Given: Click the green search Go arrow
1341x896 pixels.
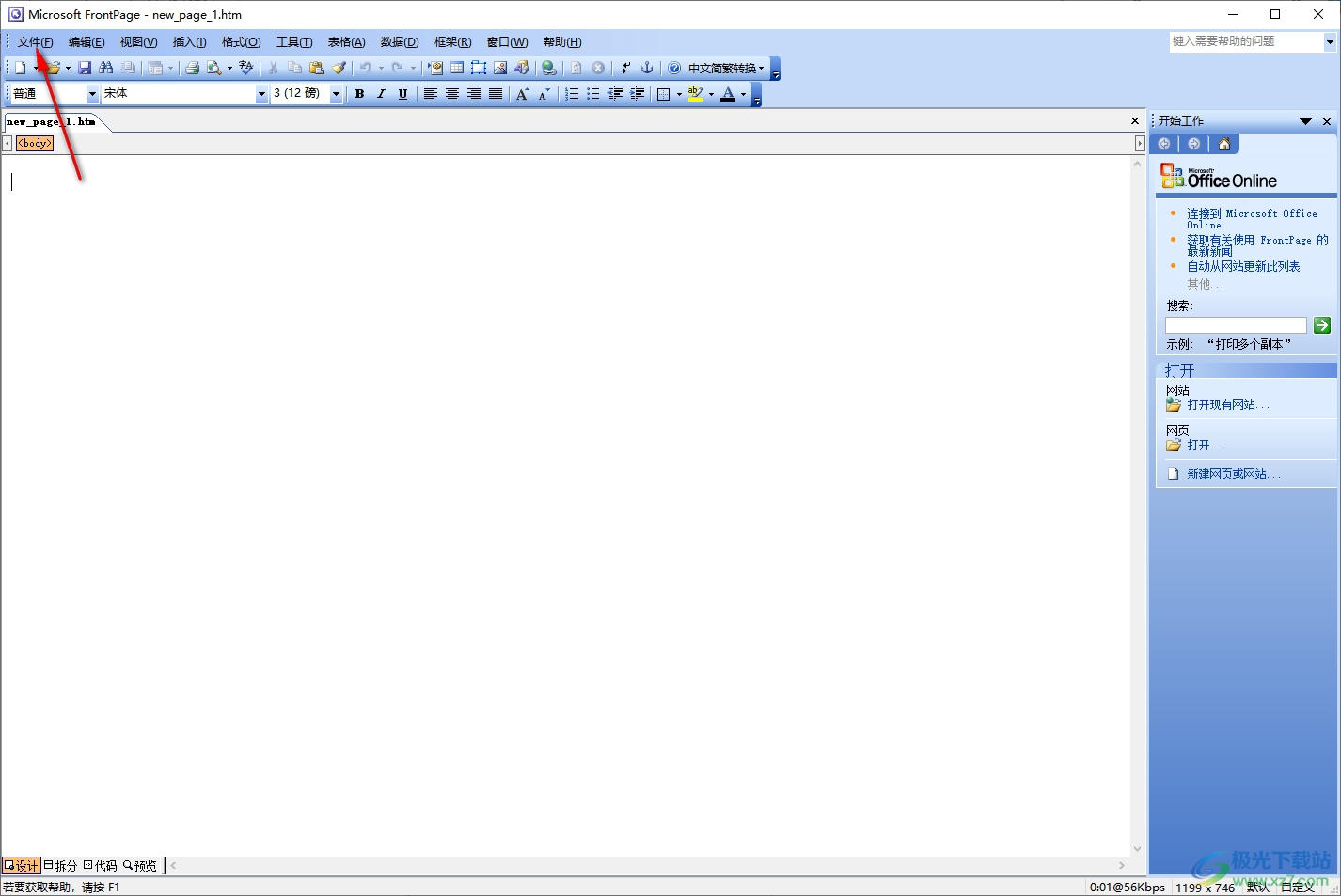Looking at the screenshot, I should pyautogui.click(x=1322, y=325).
